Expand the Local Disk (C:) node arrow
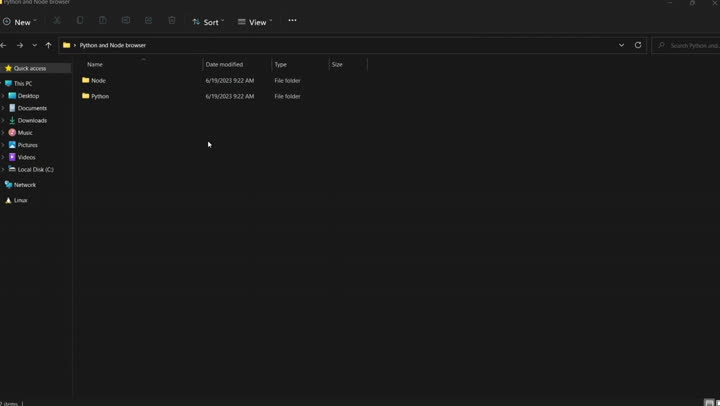Image resolution: width=720 pixels, height=406 pixels. pyautogui.click(x=3, y=169)
